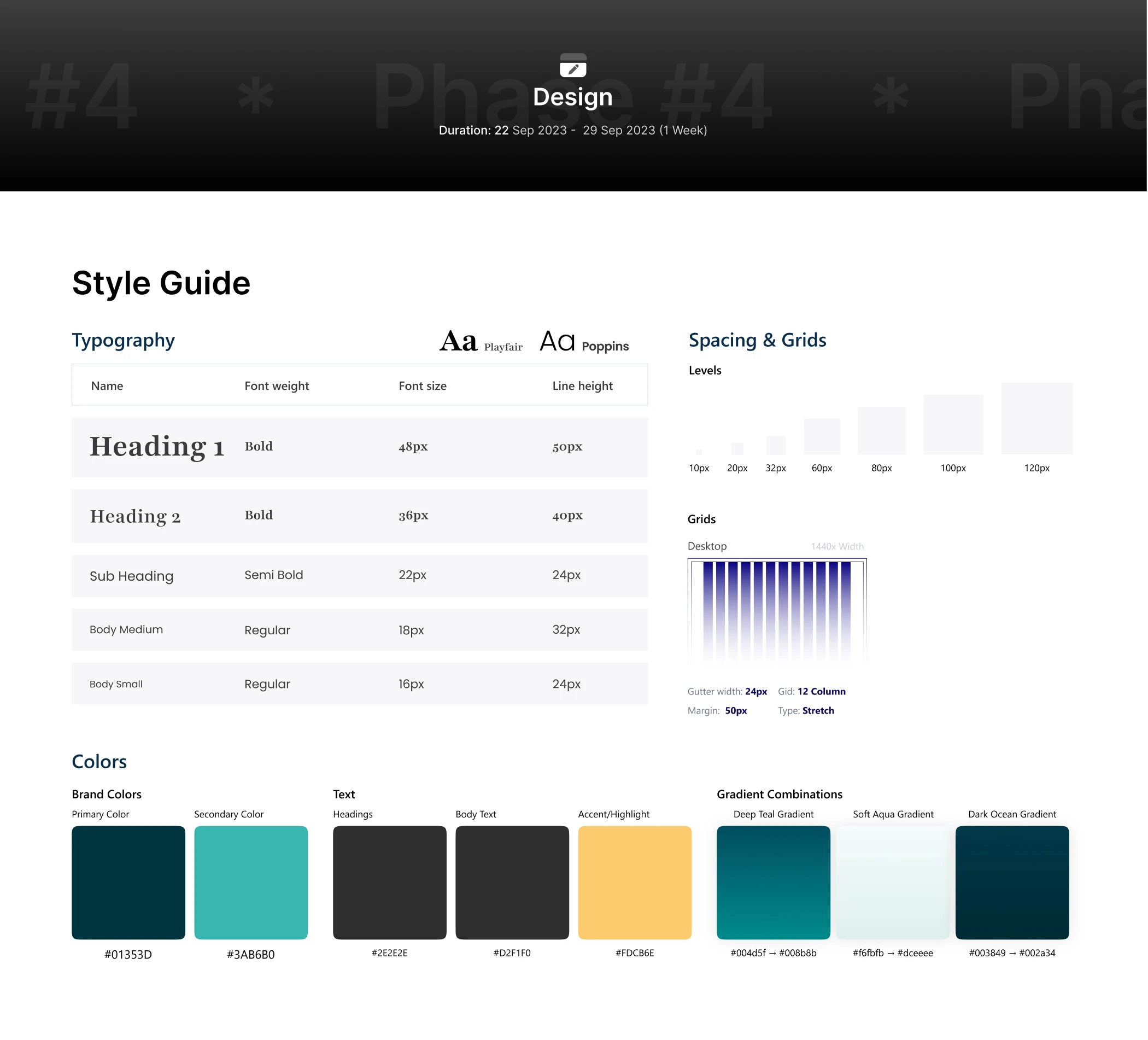The image size is (1148, 1040).
Task: Pick the Primary Color #01353D swatch
Action: 128,882
